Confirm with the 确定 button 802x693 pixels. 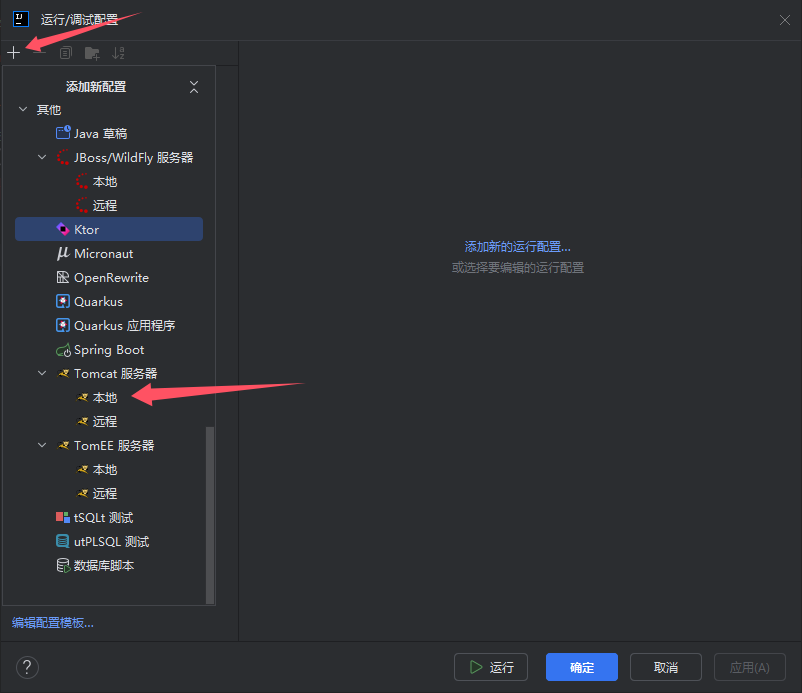(x=582, y=667)
